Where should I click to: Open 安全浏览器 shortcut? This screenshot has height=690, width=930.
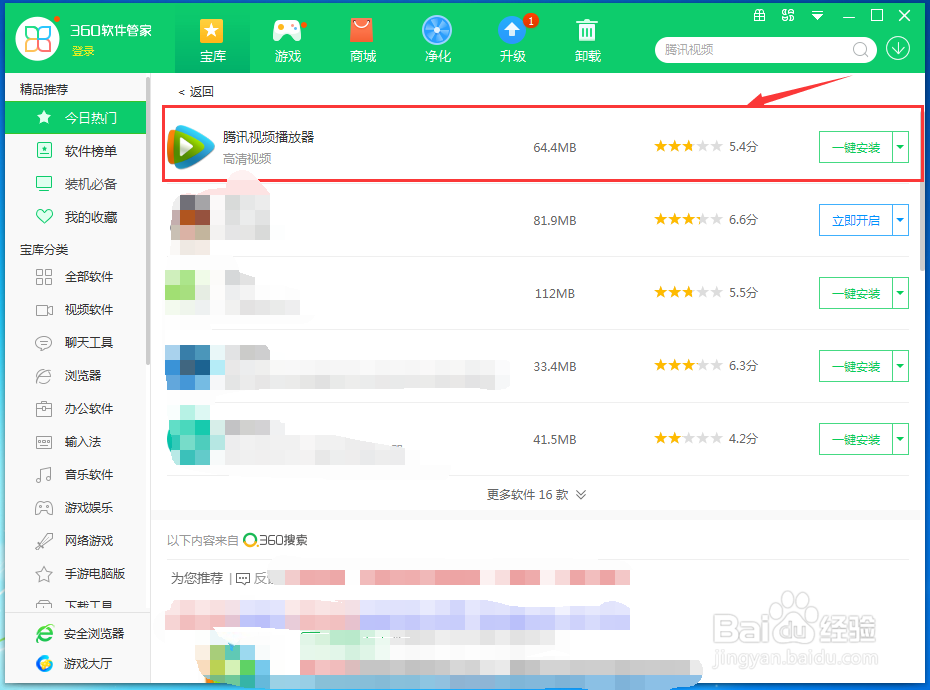(79, 634)
